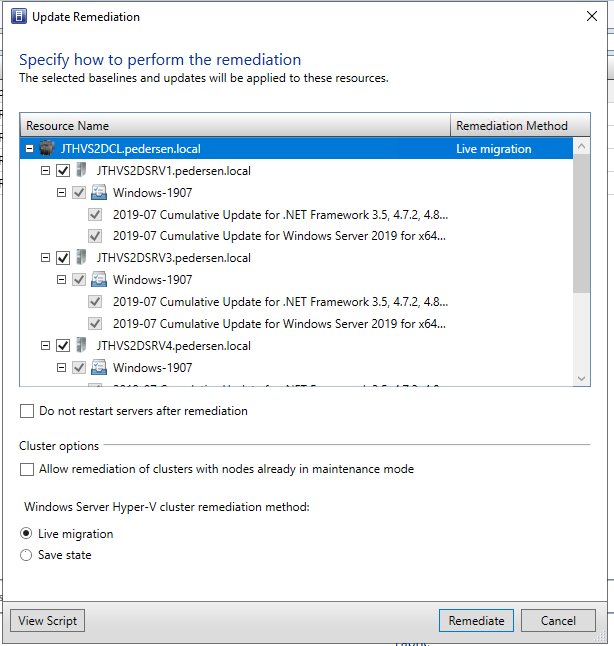Select the JTHVS2DSRV4.pedersen.local row text
The image size is (614, 646).
(x=173, y=346)
